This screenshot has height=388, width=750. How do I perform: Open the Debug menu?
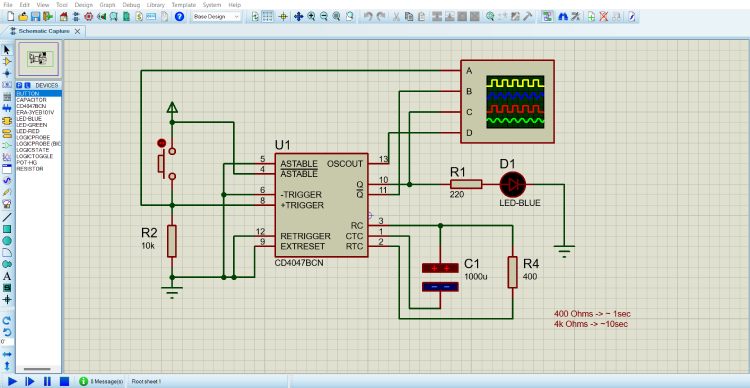pyautogui.click(x=131, y=4)
